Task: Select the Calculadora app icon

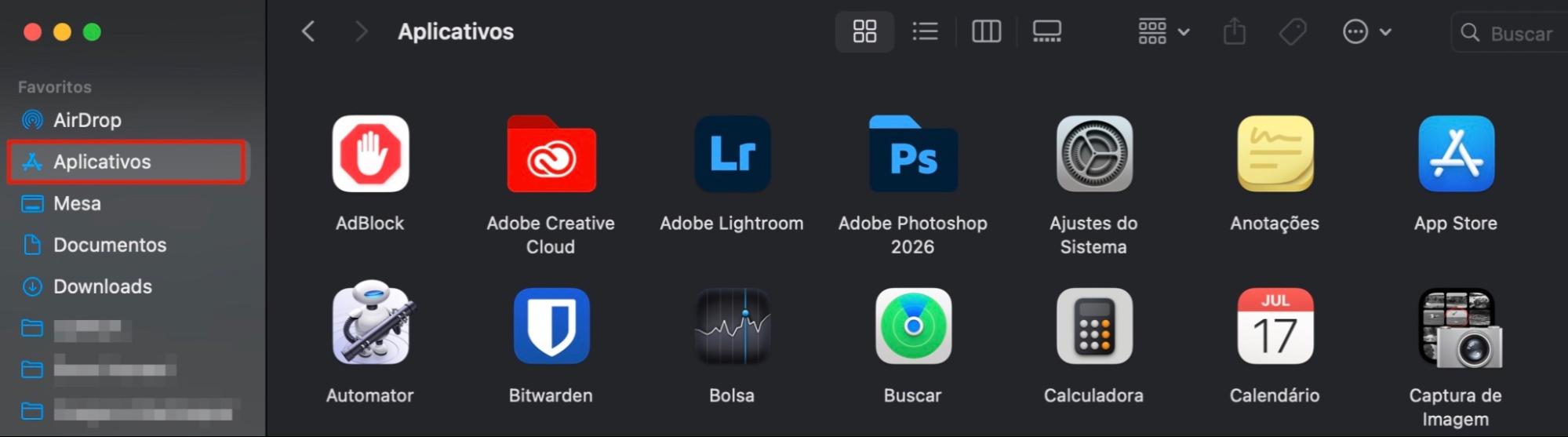Action: 1094,326
